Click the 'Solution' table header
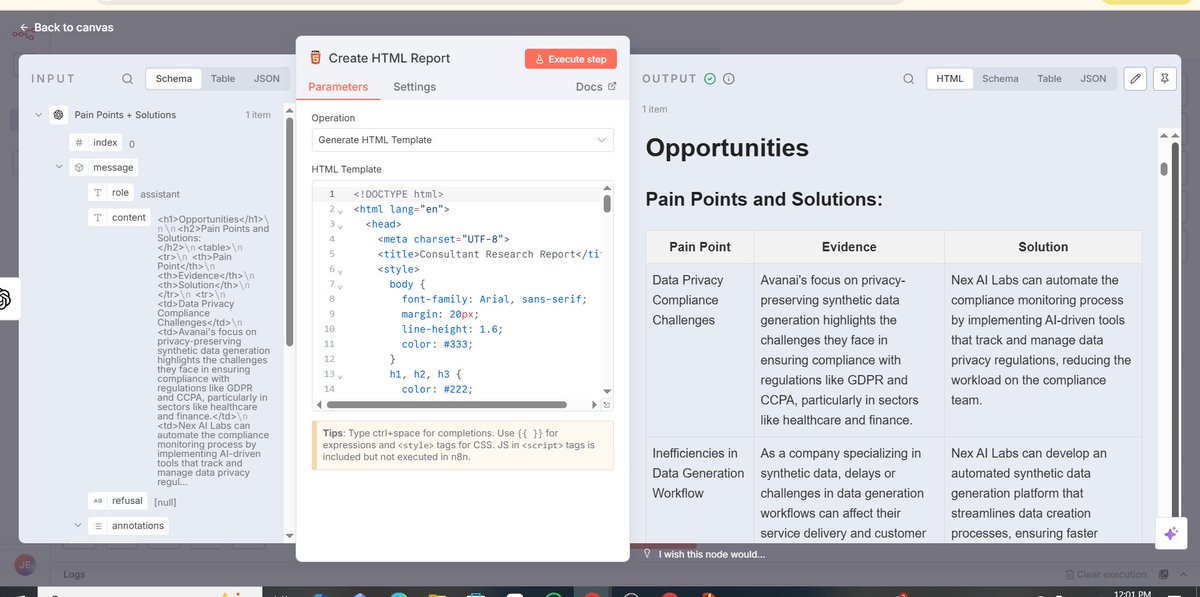 click(1043, 247)
